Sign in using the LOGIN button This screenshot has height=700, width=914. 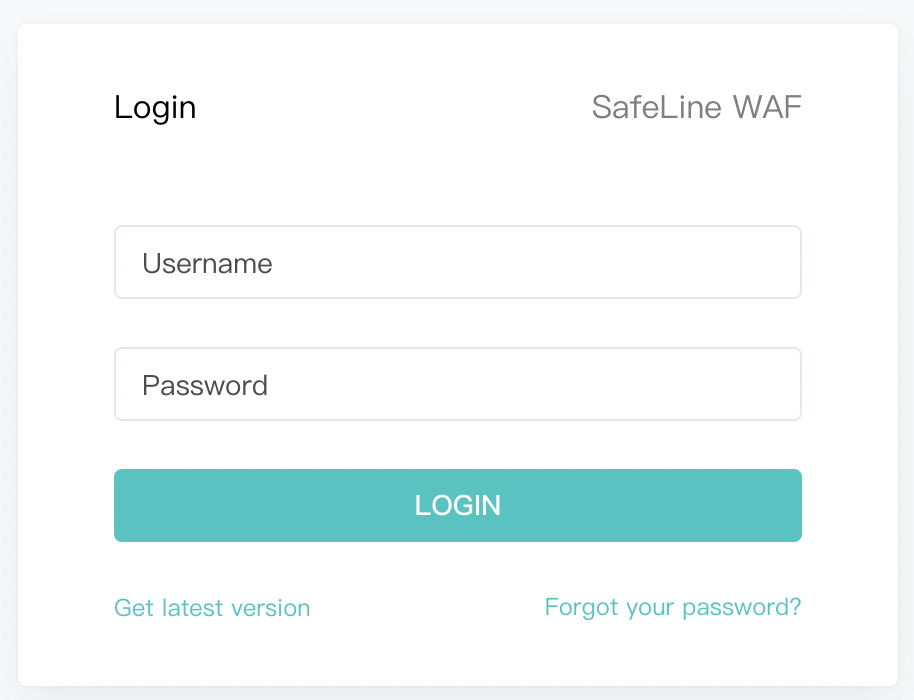(x=457, y=505)
